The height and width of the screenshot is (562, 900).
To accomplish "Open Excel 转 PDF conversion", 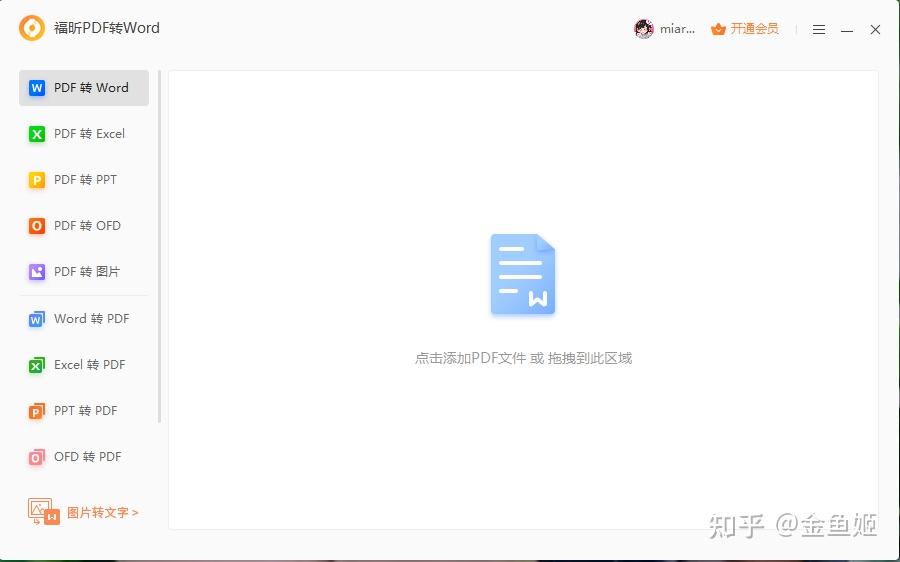I will [x=84, y=365].
